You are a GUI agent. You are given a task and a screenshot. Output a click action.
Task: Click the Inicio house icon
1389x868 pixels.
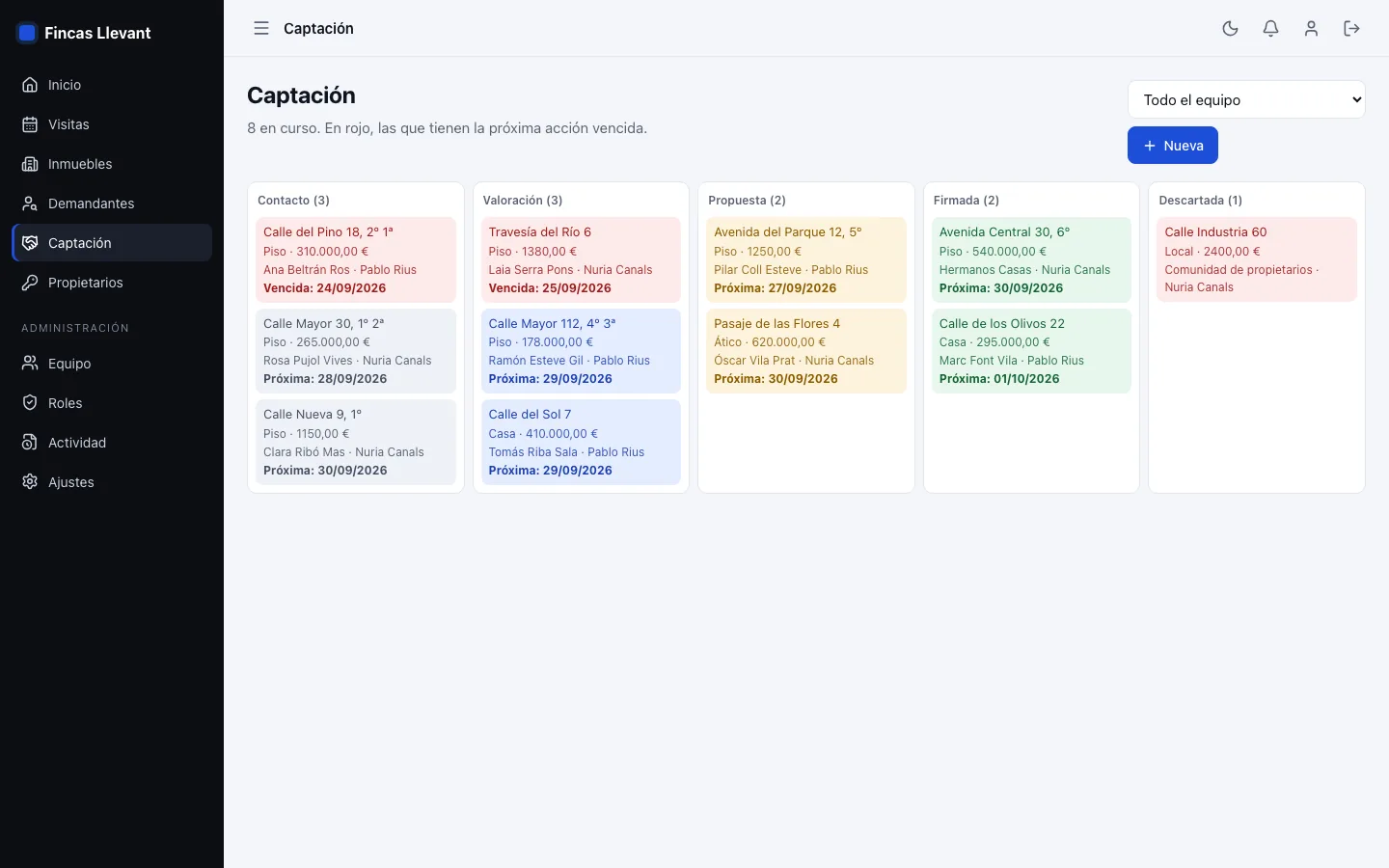[x=30, y=85]
